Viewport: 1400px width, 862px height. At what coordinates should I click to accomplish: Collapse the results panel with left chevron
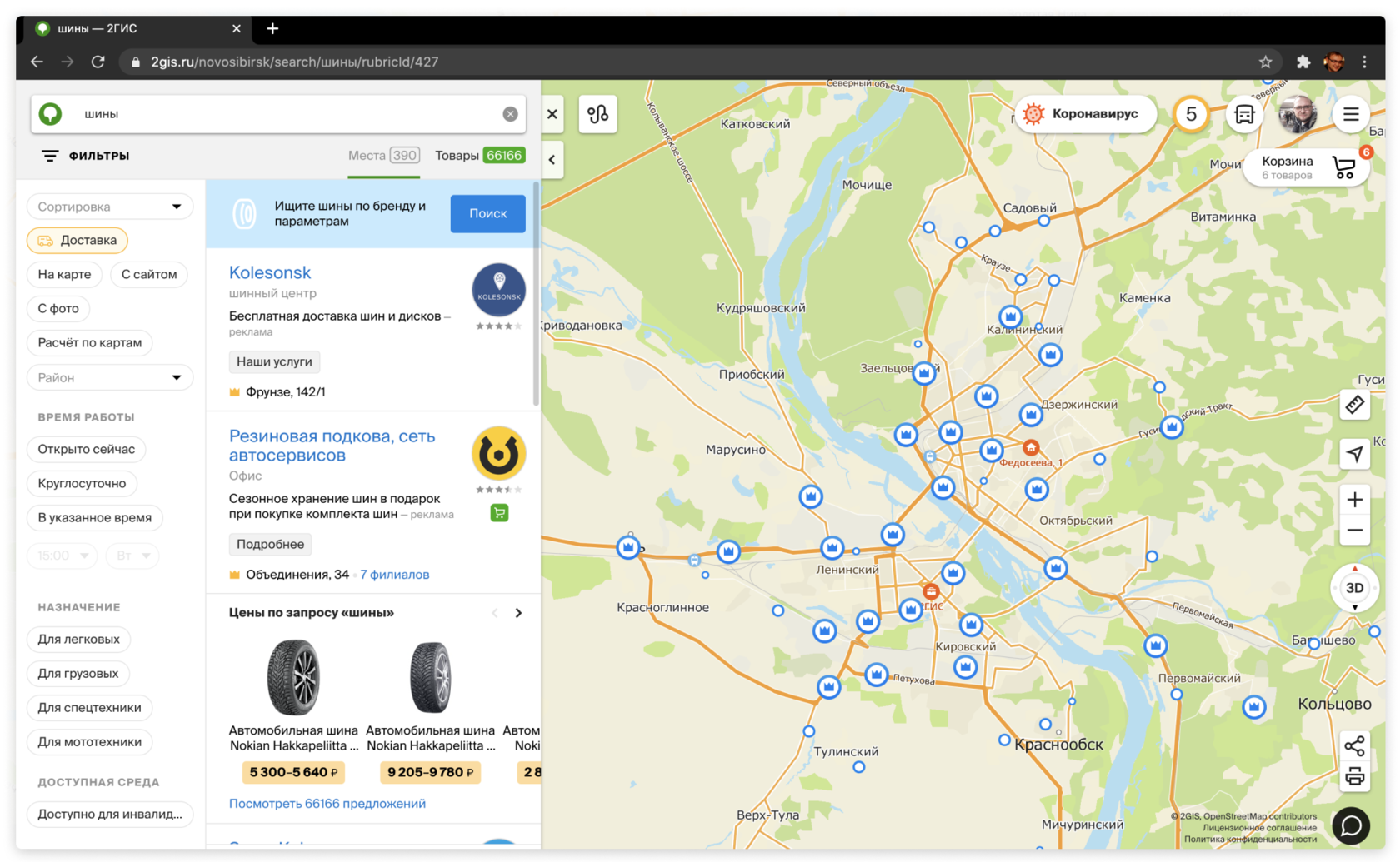tap(552, 159)
